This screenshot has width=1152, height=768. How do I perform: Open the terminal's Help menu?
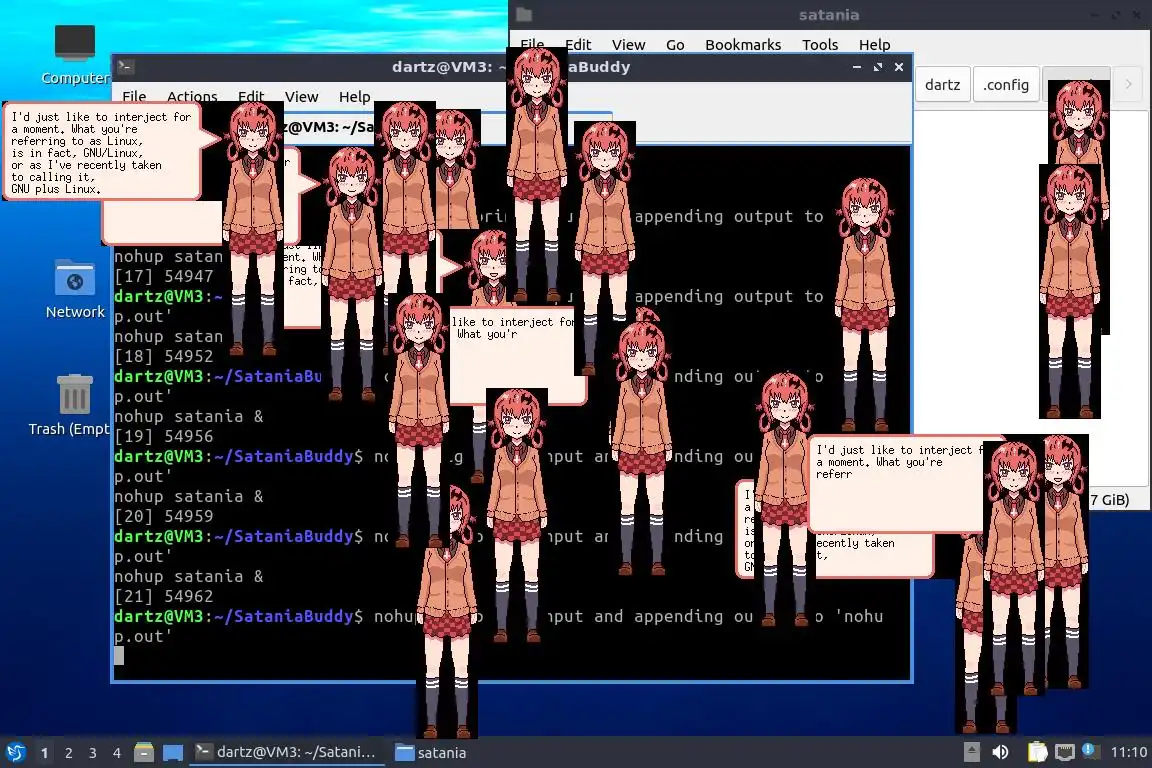click(354, 96)
